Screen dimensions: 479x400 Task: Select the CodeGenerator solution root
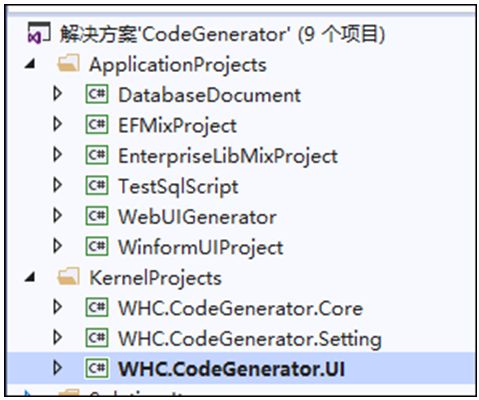click(222, 34)
